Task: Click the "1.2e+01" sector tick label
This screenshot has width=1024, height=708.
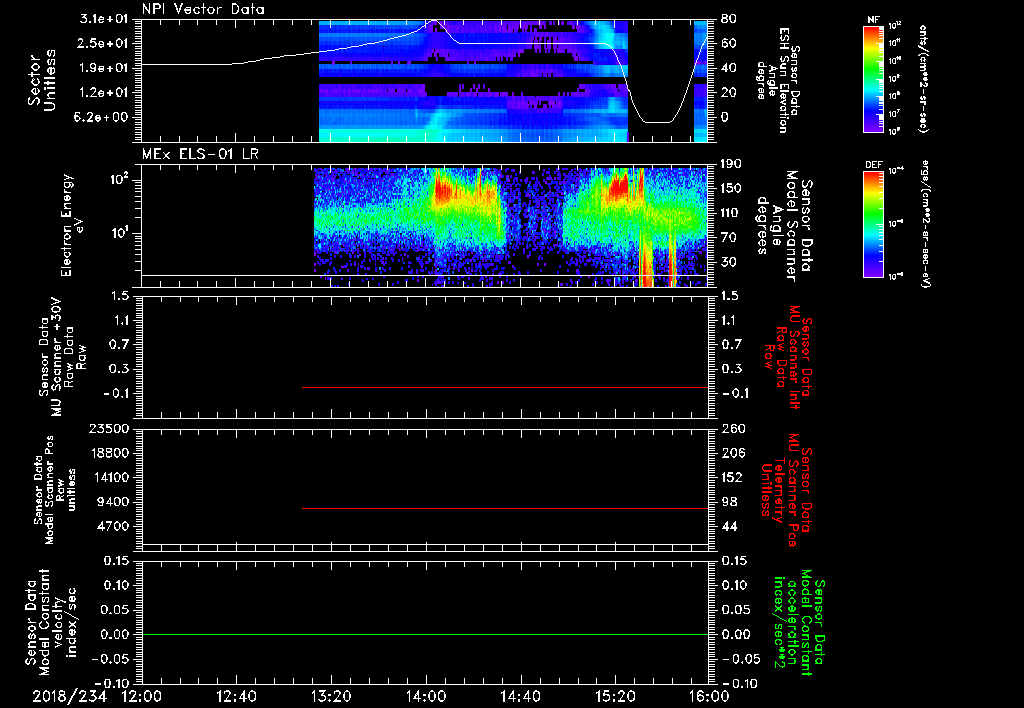Action: 103,93
